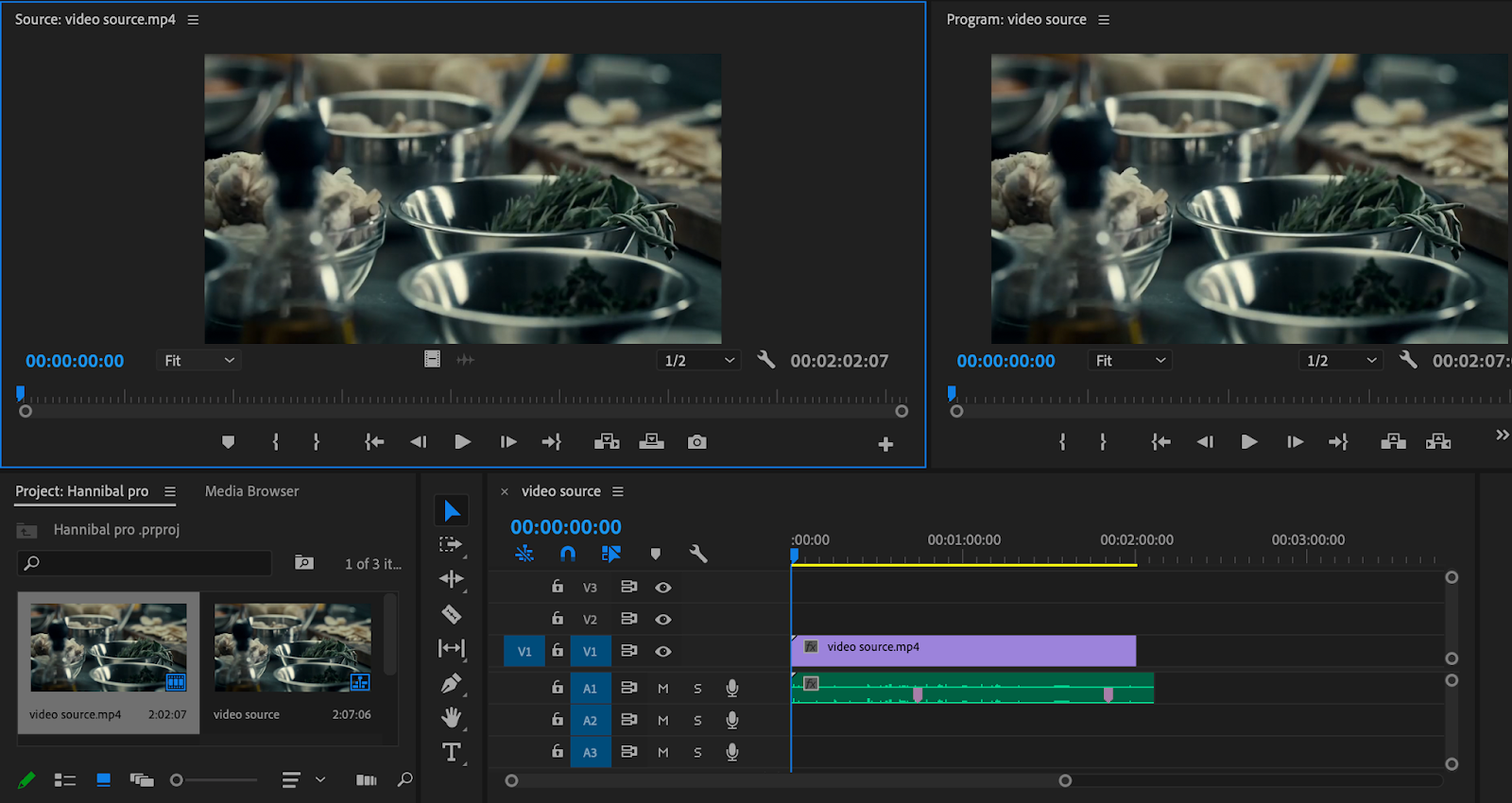Hide the V1 track output
This screenshot has width=1512, height=803.
tap(663, 651)
